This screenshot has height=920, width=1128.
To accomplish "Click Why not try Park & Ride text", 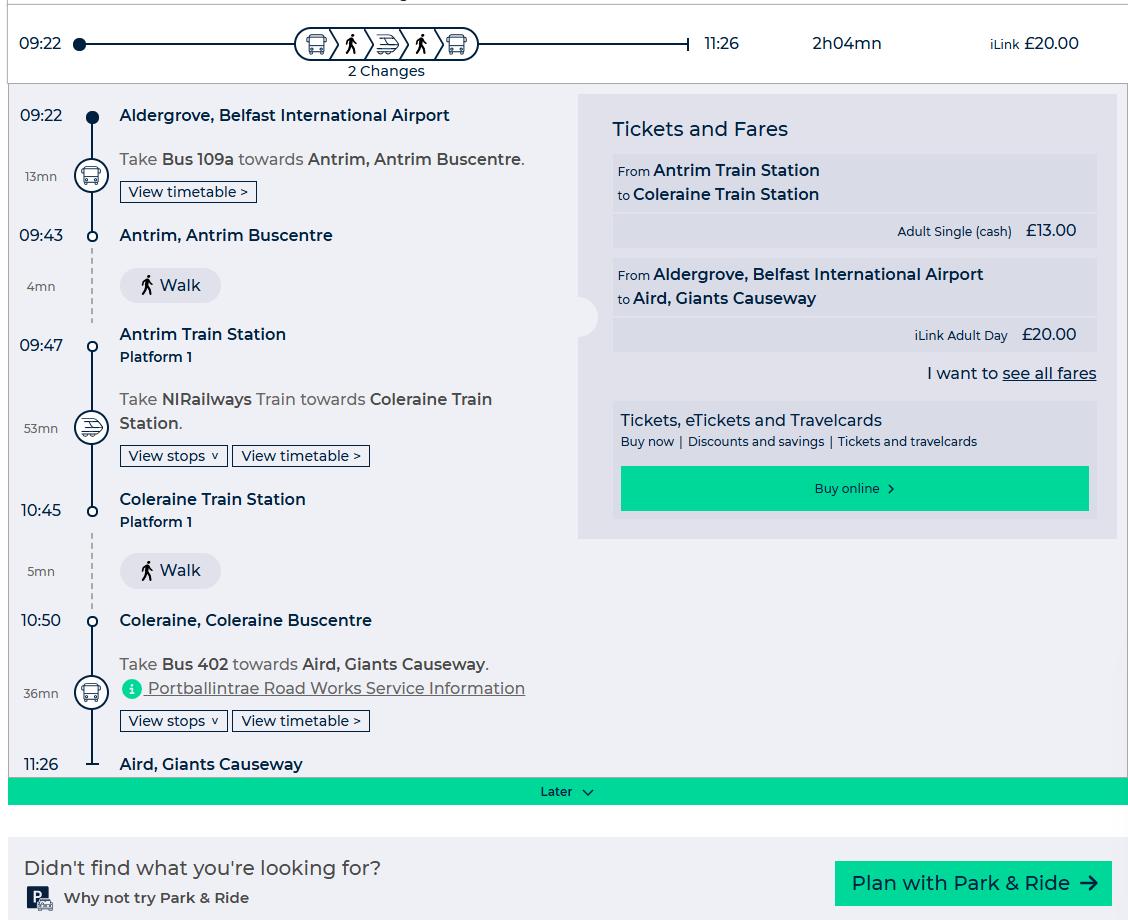I will click(156, 898).
